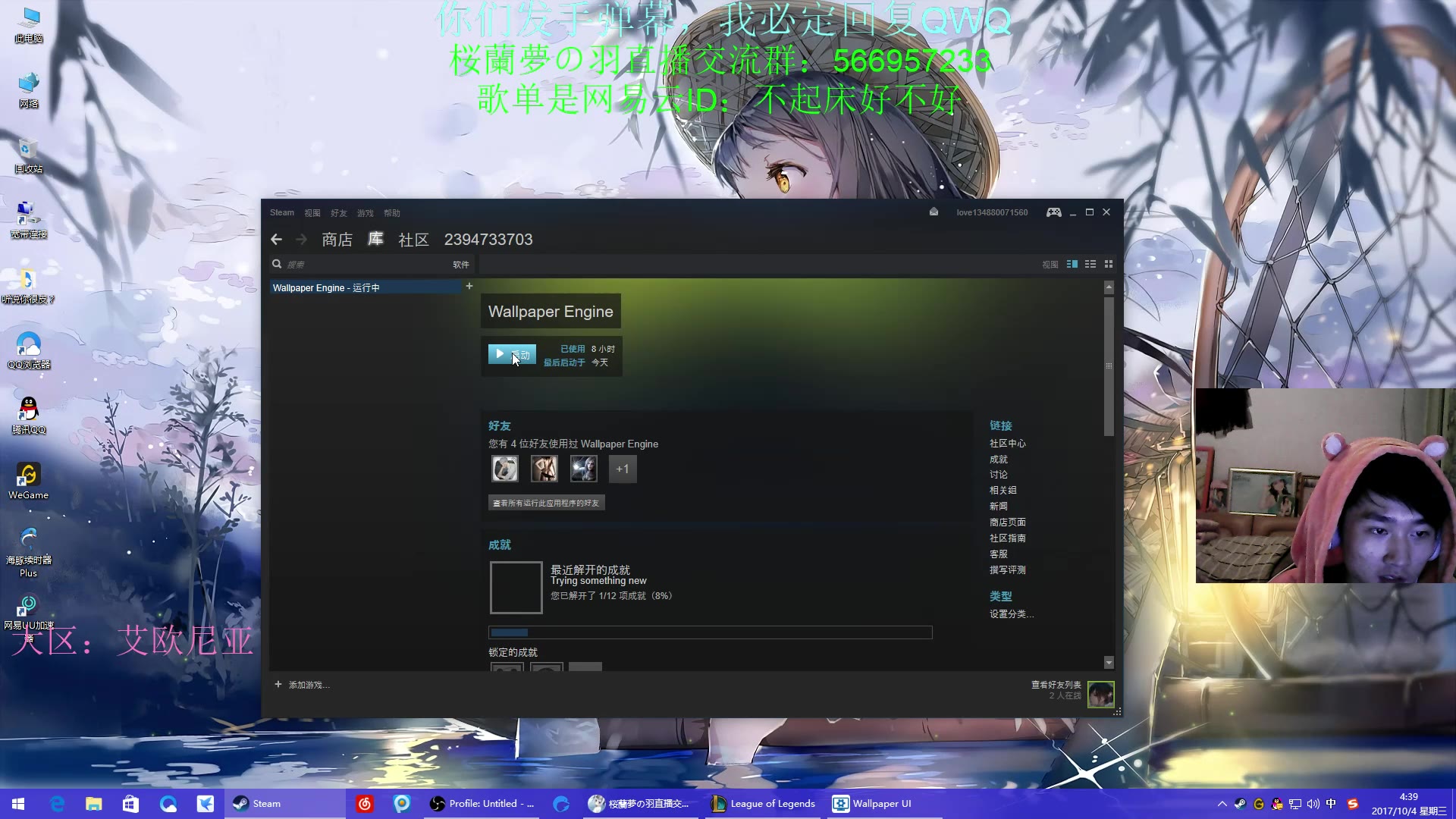Open NetEase Cloud Music taskbar icon
1456x819 pixels.
pos(365,804)
